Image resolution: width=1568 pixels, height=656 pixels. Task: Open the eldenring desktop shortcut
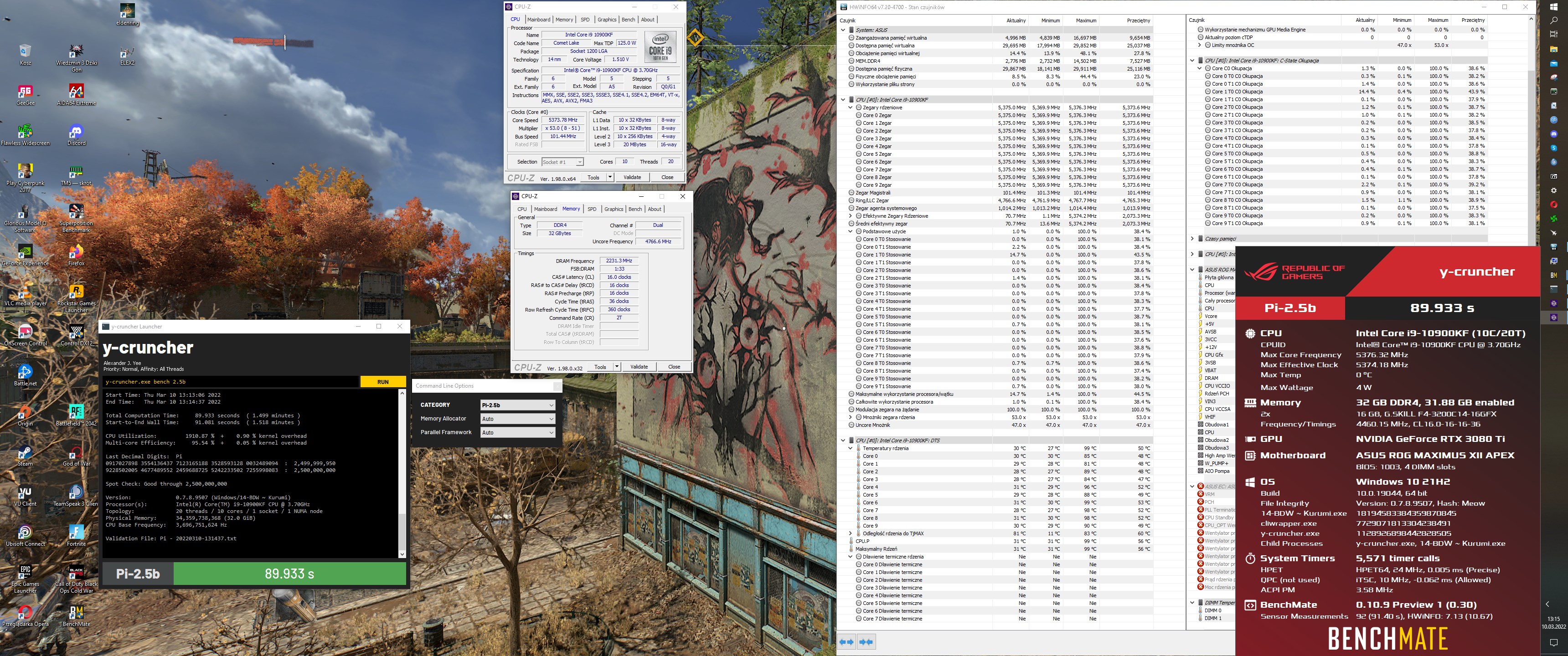127,15
